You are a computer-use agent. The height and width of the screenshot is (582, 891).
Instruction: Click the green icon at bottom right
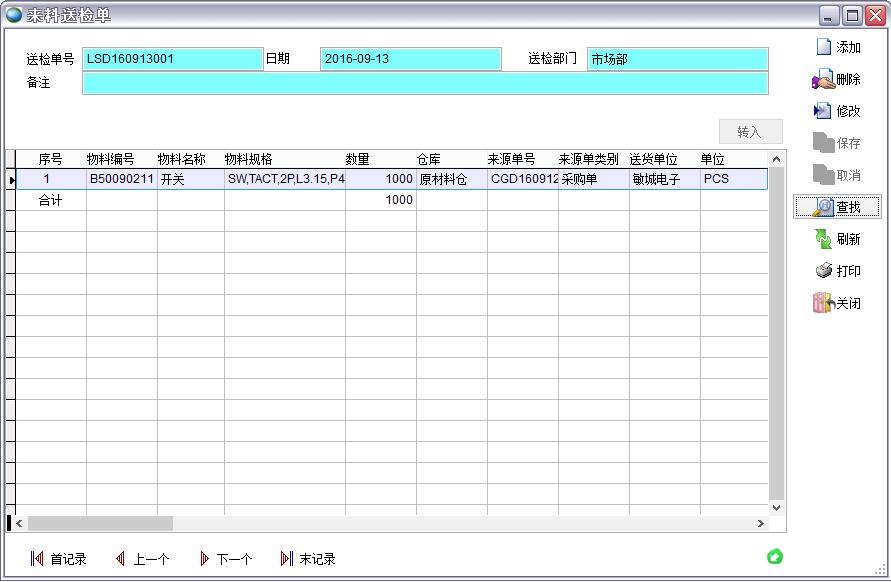(x=774, y=557)
